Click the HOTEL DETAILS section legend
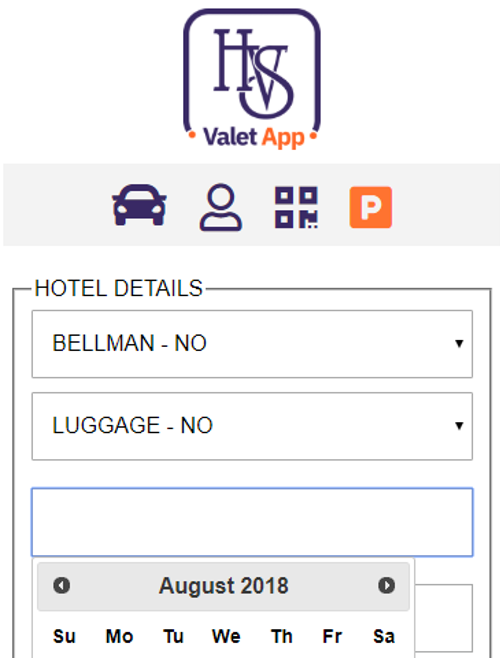This screenshot has height=658, width=500. point(118,289)
